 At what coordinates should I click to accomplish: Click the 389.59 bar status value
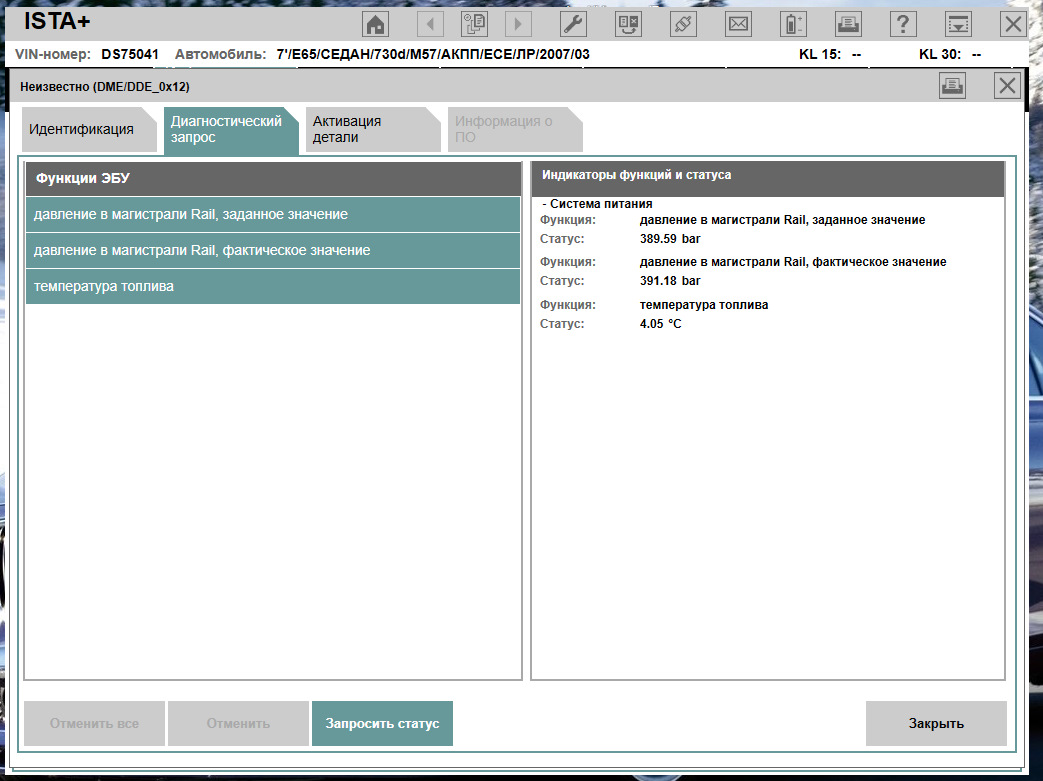tap(670, 239)
